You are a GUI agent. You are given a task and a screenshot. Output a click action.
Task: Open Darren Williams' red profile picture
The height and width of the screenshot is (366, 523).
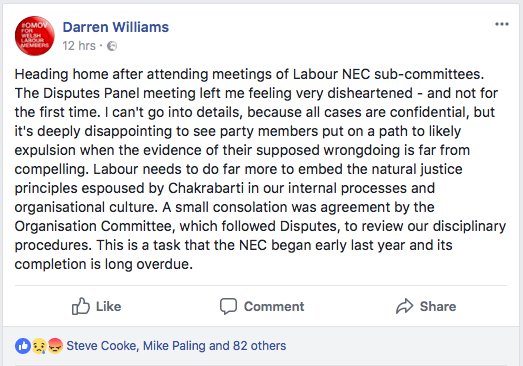coord(35,36)
